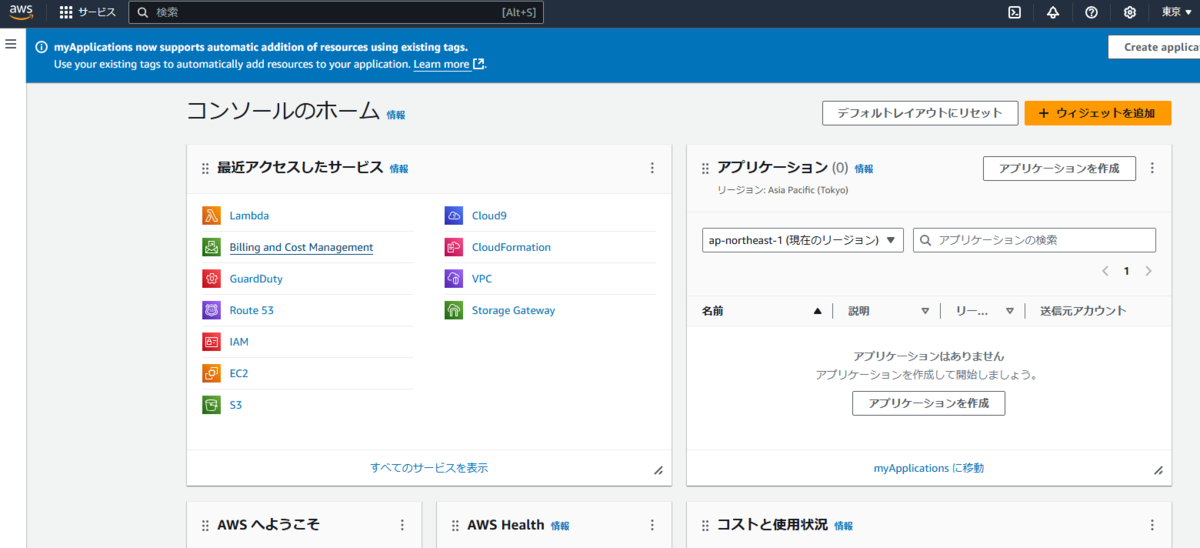Click resize handle of アプリケーション widget
Image resolution: width=1200 pixels, height=548 pixels.
pyautogui.click(x=1158, y=470)
